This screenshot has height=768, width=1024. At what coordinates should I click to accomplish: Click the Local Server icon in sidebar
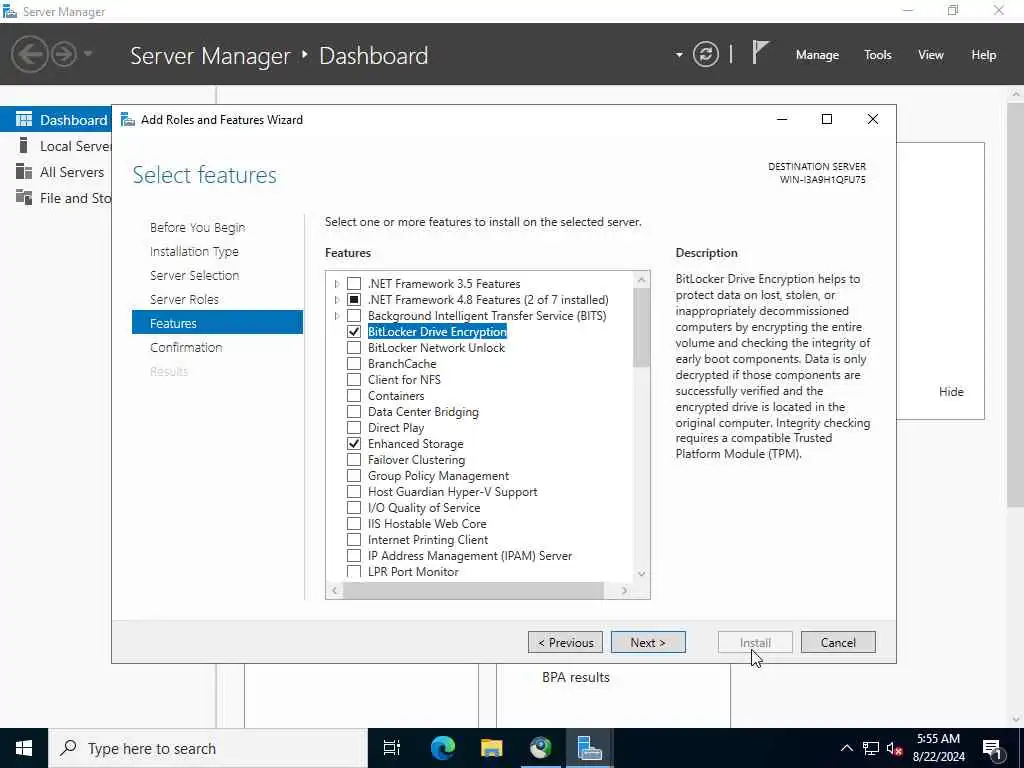(24, 145)
